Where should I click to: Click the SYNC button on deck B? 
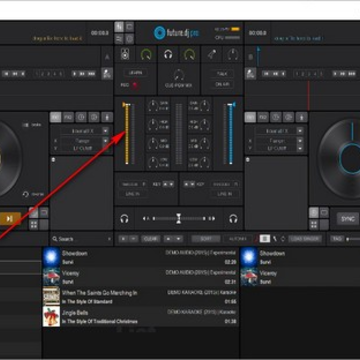point(347,219)
